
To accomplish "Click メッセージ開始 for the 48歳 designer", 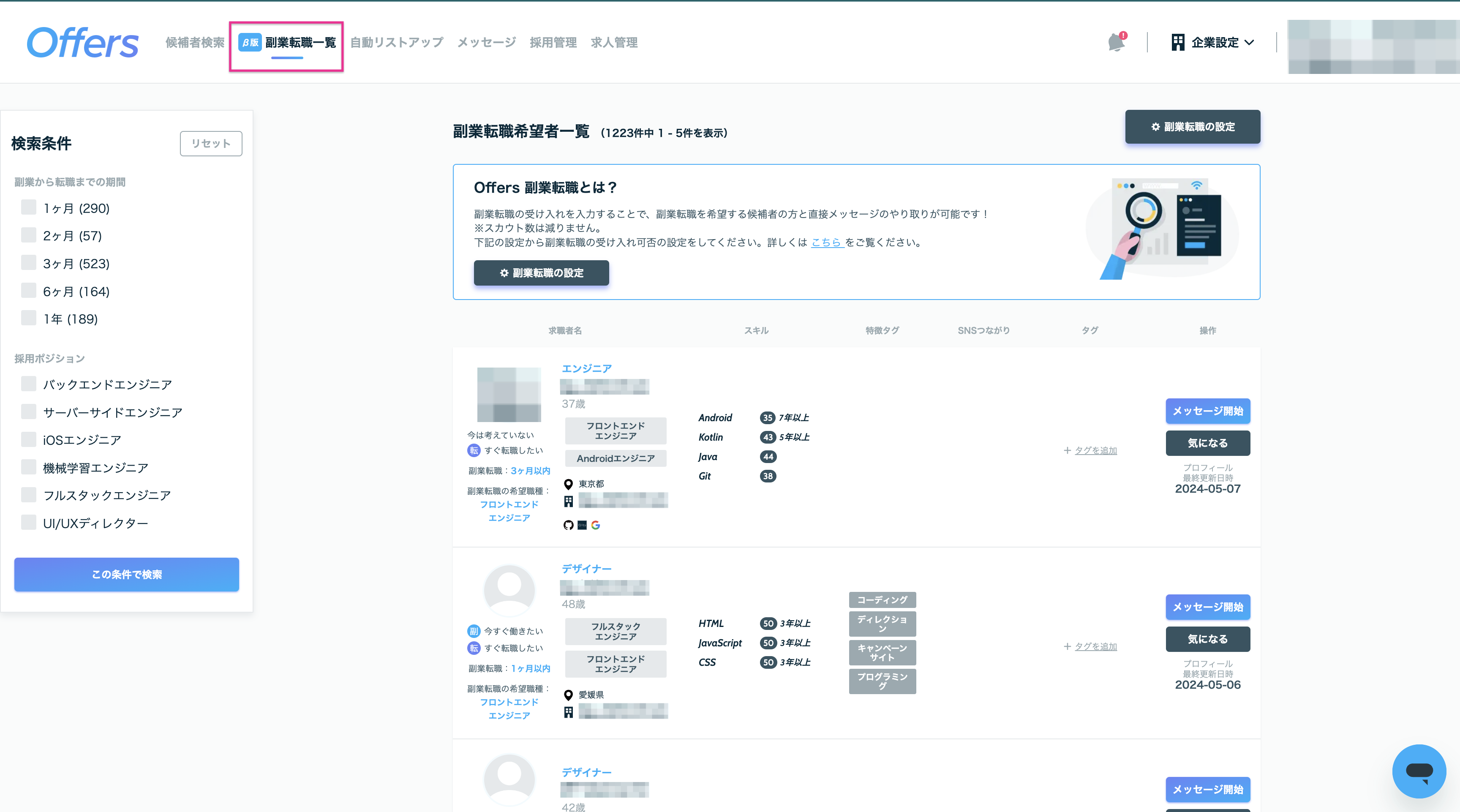I will [1208, 607].
